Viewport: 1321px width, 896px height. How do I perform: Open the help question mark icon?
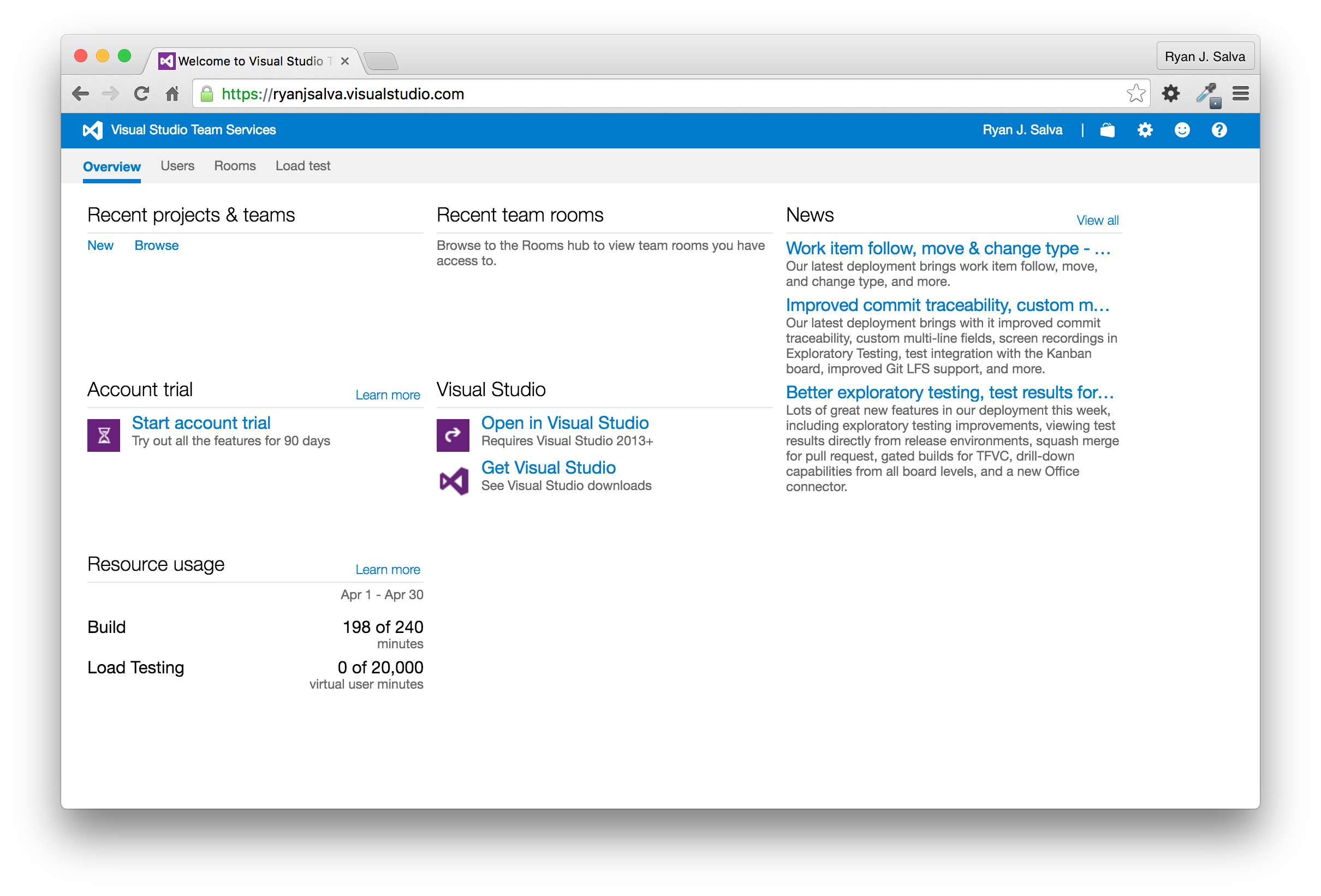point(1219,130)
